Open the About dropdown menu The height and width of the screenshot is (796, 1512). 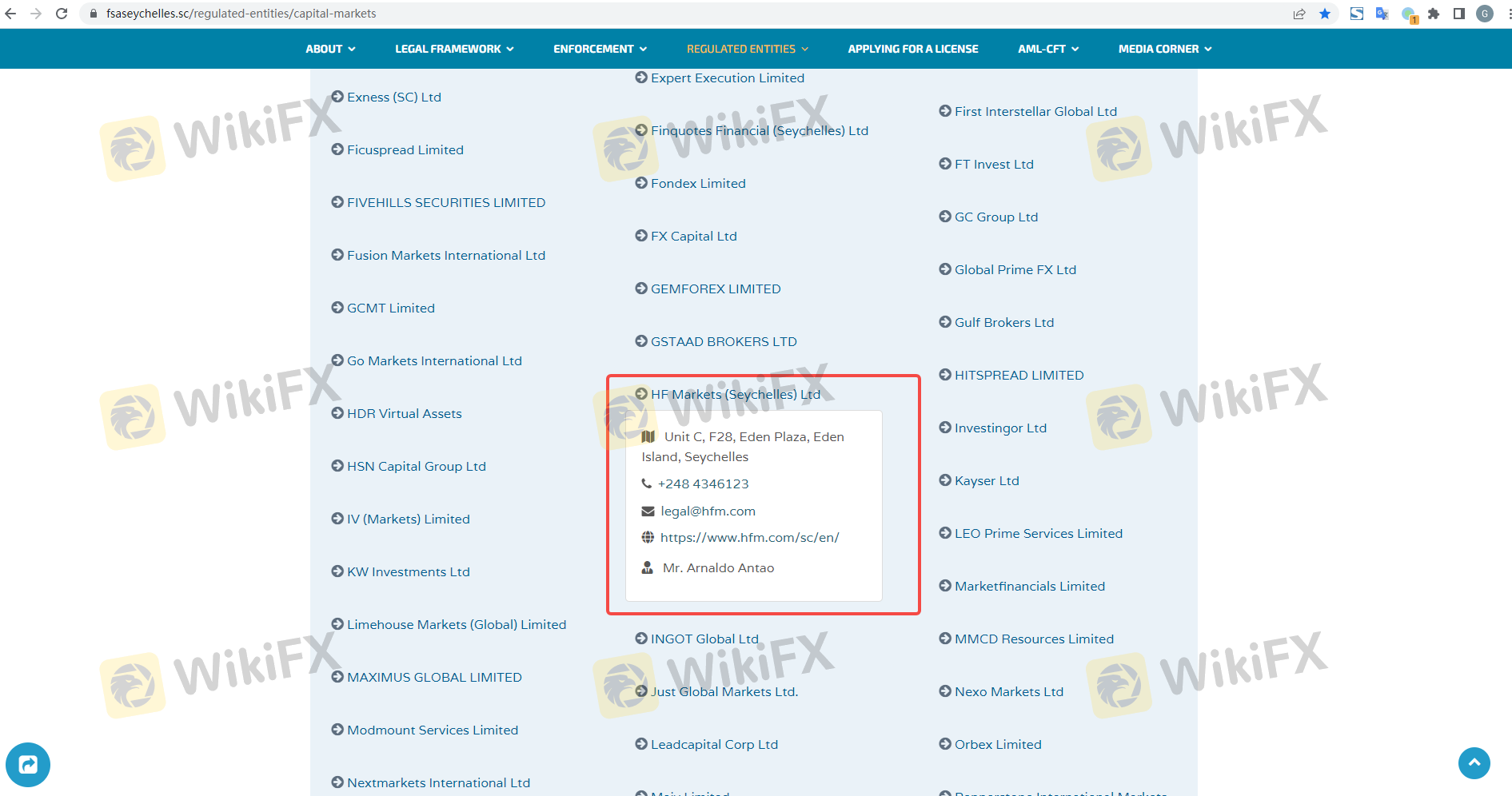329,49
